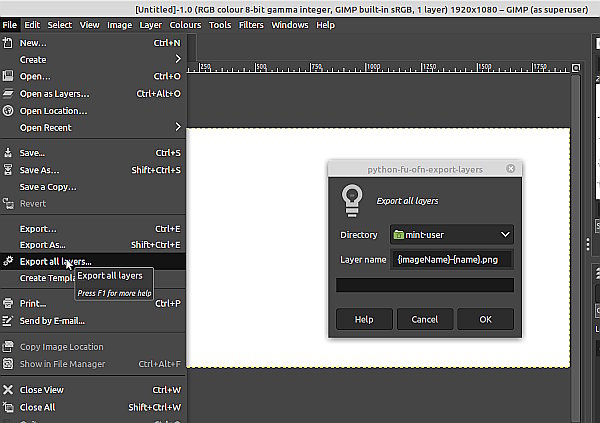Click the mint-user folder icon
This screenshot has width=600, height=423.
(x=398, y=235)
